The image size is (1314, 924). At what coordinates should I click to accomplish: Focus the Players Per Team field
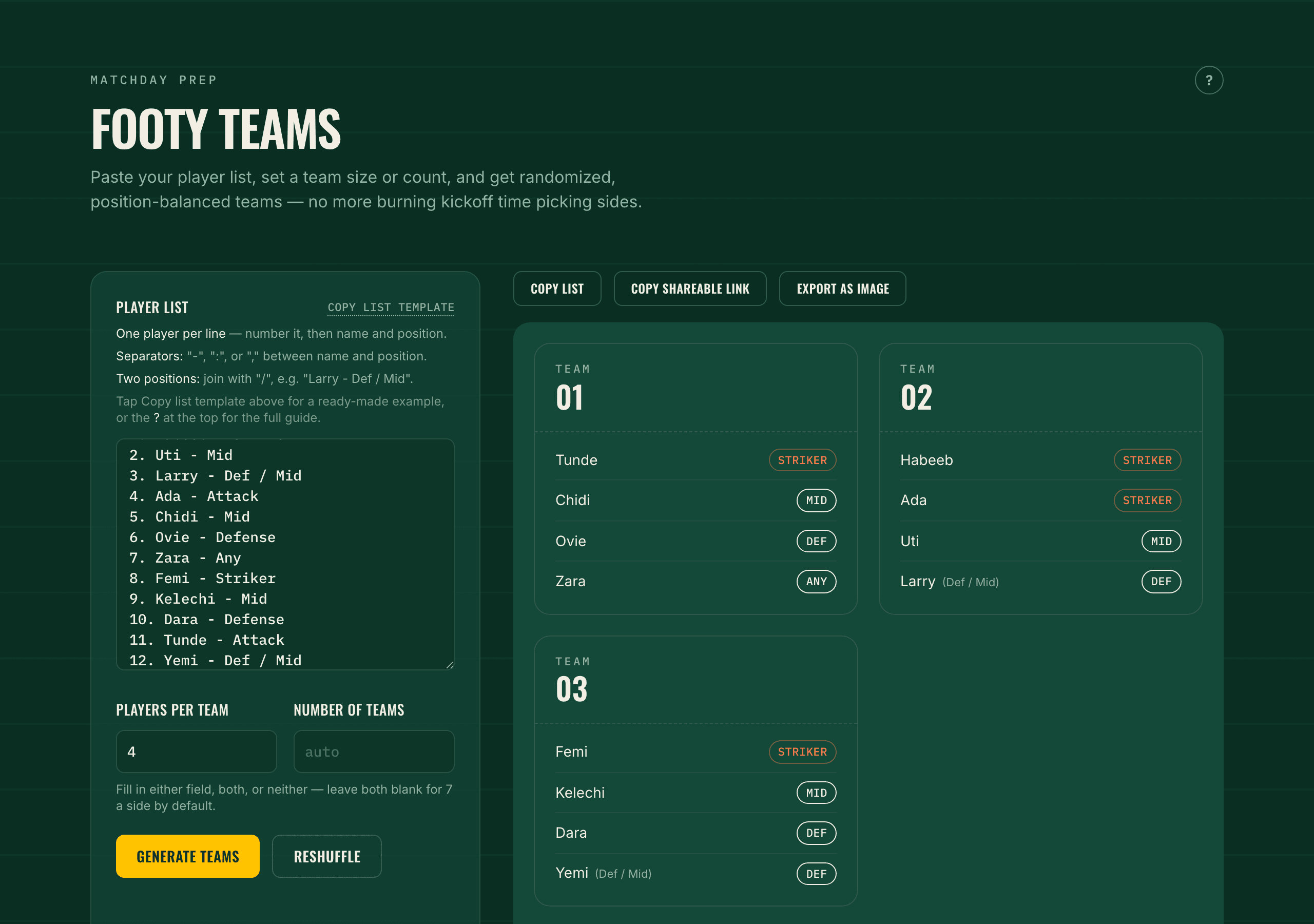(196, 751)
